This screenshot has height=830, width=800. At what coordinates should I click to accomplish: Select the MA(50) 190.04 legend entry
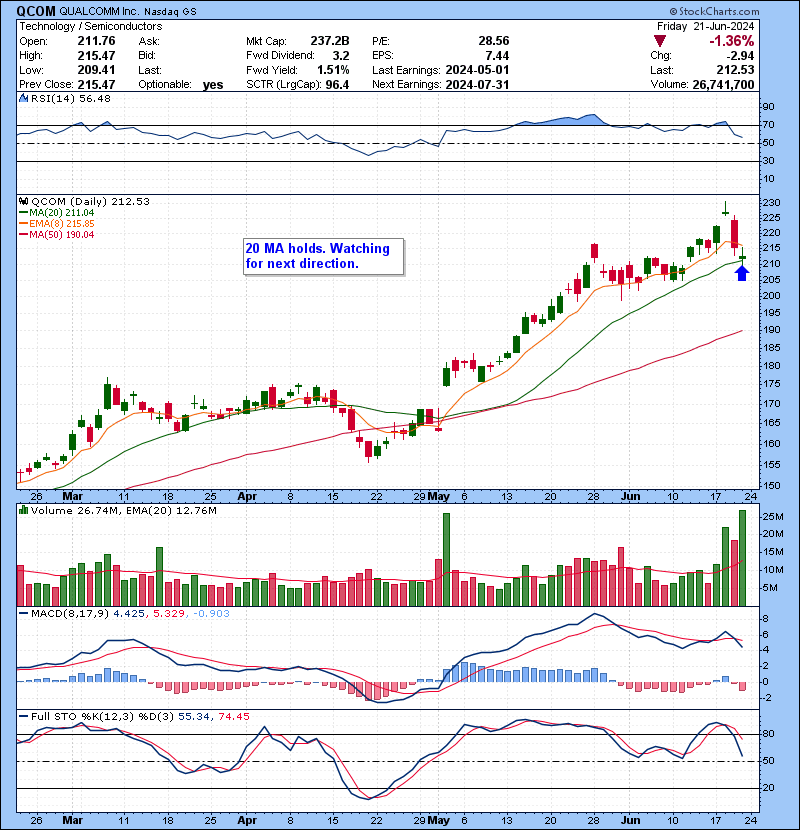pyautogui.click(x=57, y=235)
